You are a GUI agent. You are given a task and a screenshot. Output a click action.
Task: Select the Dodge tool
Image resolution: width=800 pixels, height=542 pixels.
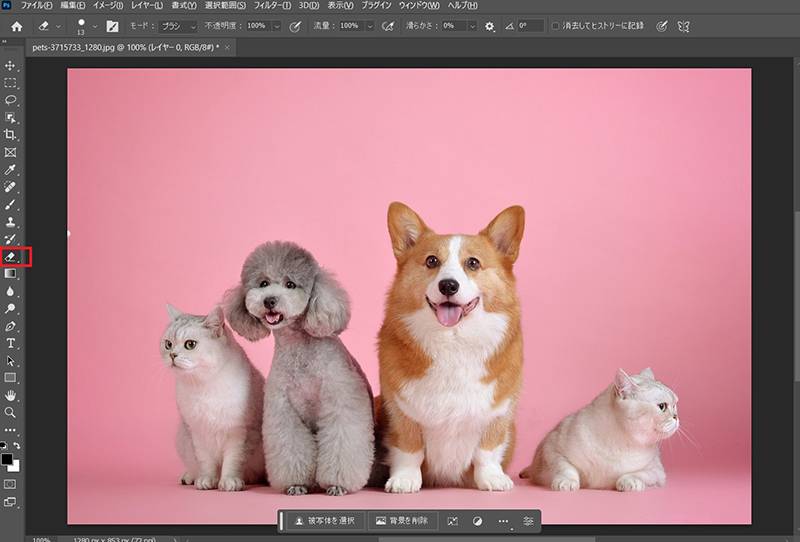point(10,308)
